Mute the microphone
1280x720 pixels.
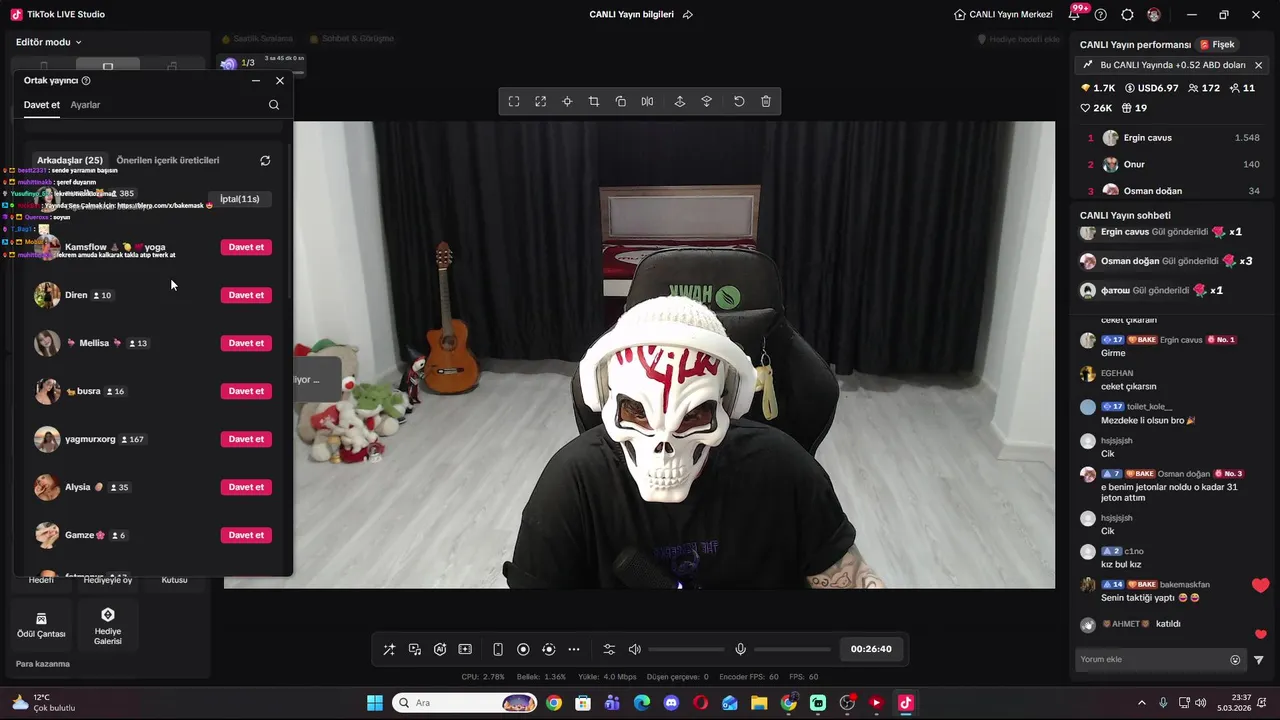click(x=741, y=649)
